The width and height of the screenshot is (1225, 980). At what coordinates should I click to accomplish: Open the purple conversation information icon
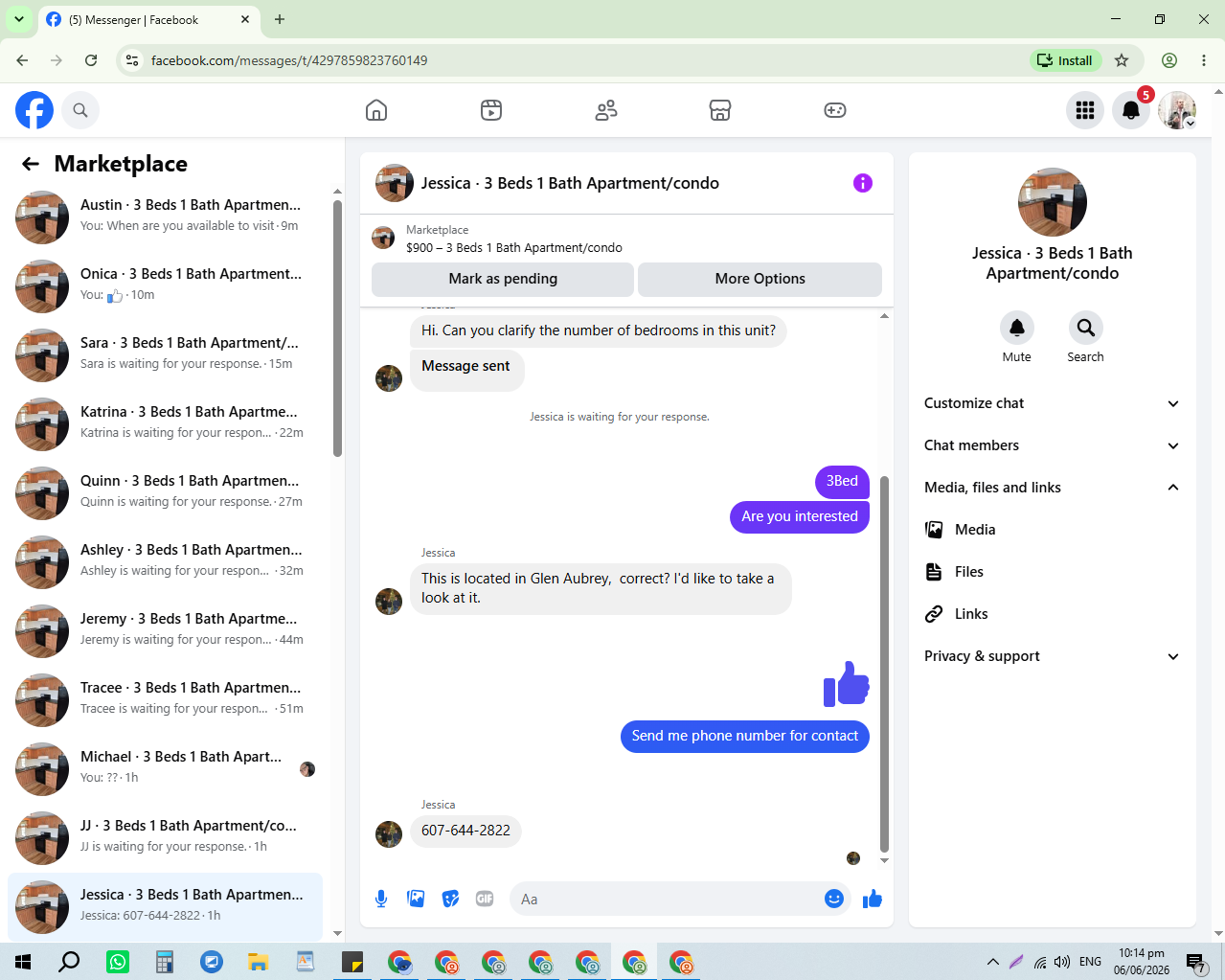pyautogui.click(x=863, y=183)
